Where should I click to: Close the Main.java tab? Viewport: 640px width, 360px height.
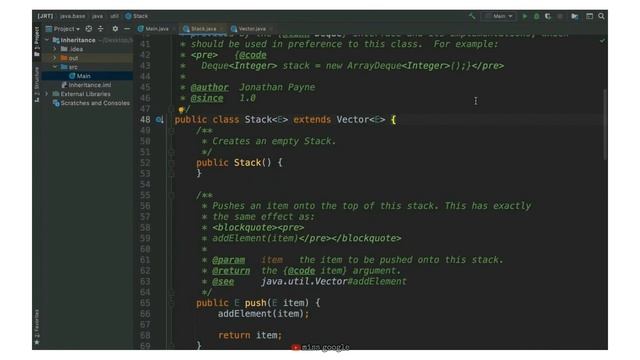click(174, 29)
